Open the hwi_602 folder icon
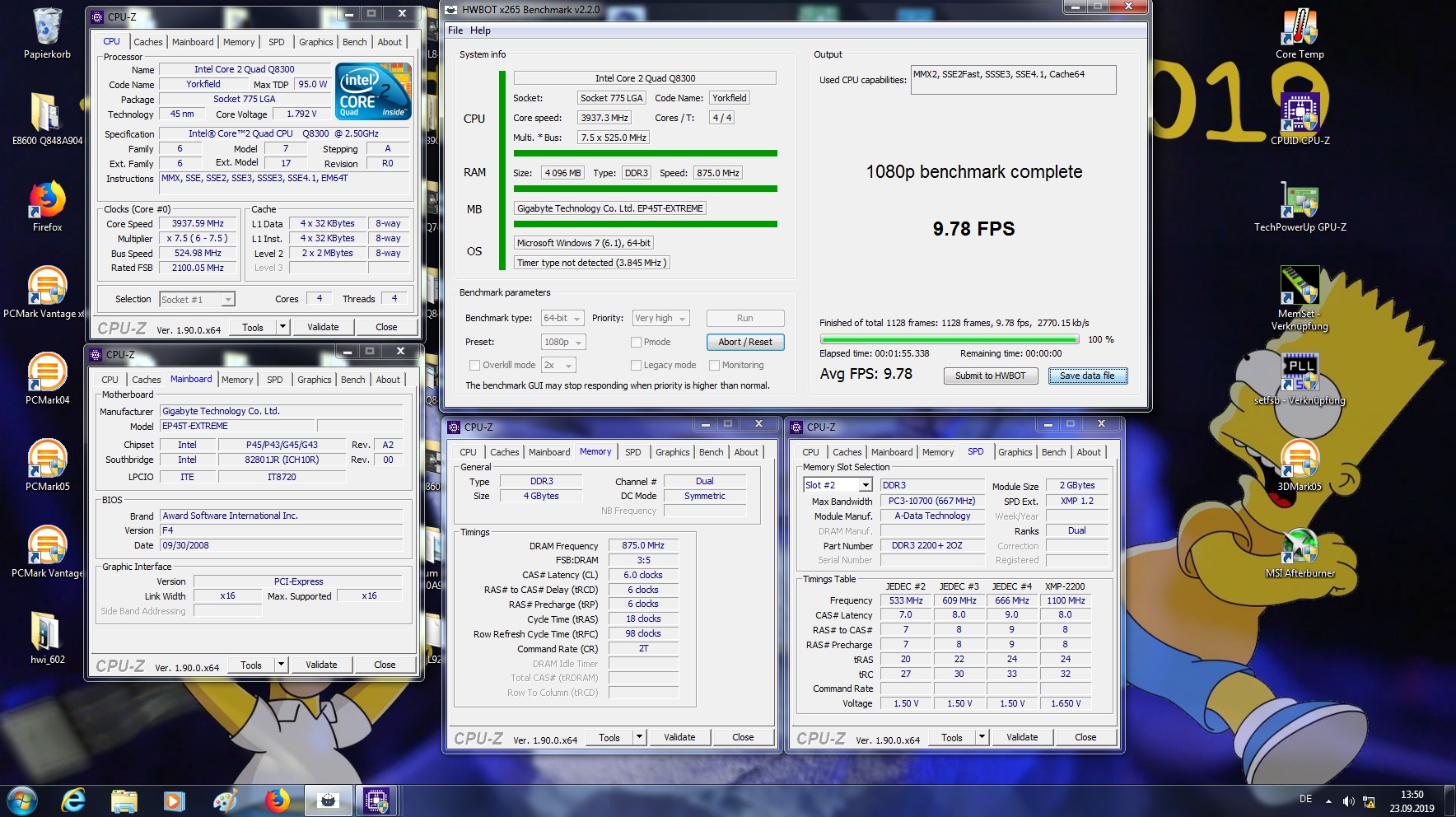The image size is (1456, 817). (47, 632)
